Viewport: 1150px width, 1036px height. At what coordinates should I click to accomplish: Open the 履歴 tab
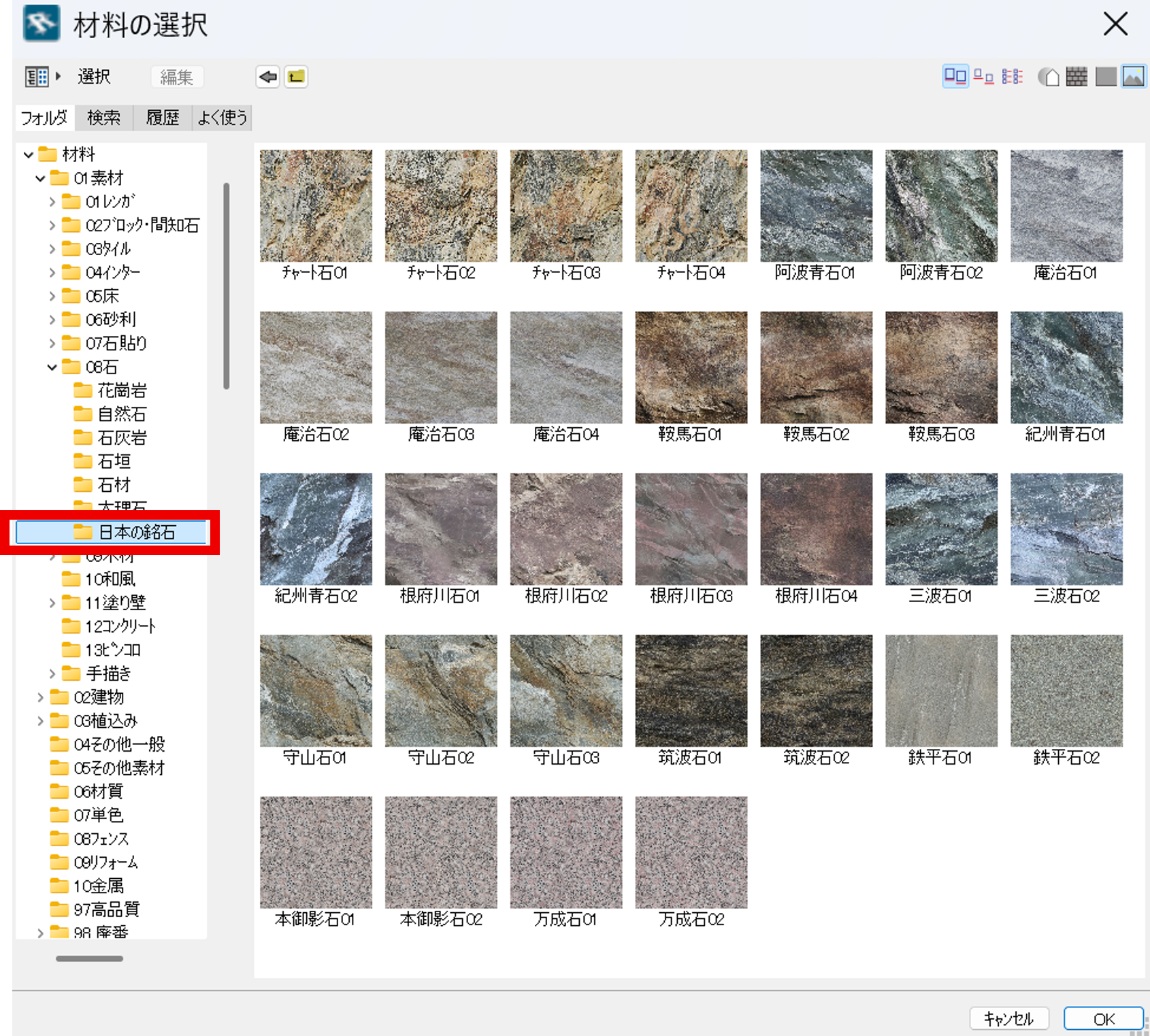pos(163,118)
